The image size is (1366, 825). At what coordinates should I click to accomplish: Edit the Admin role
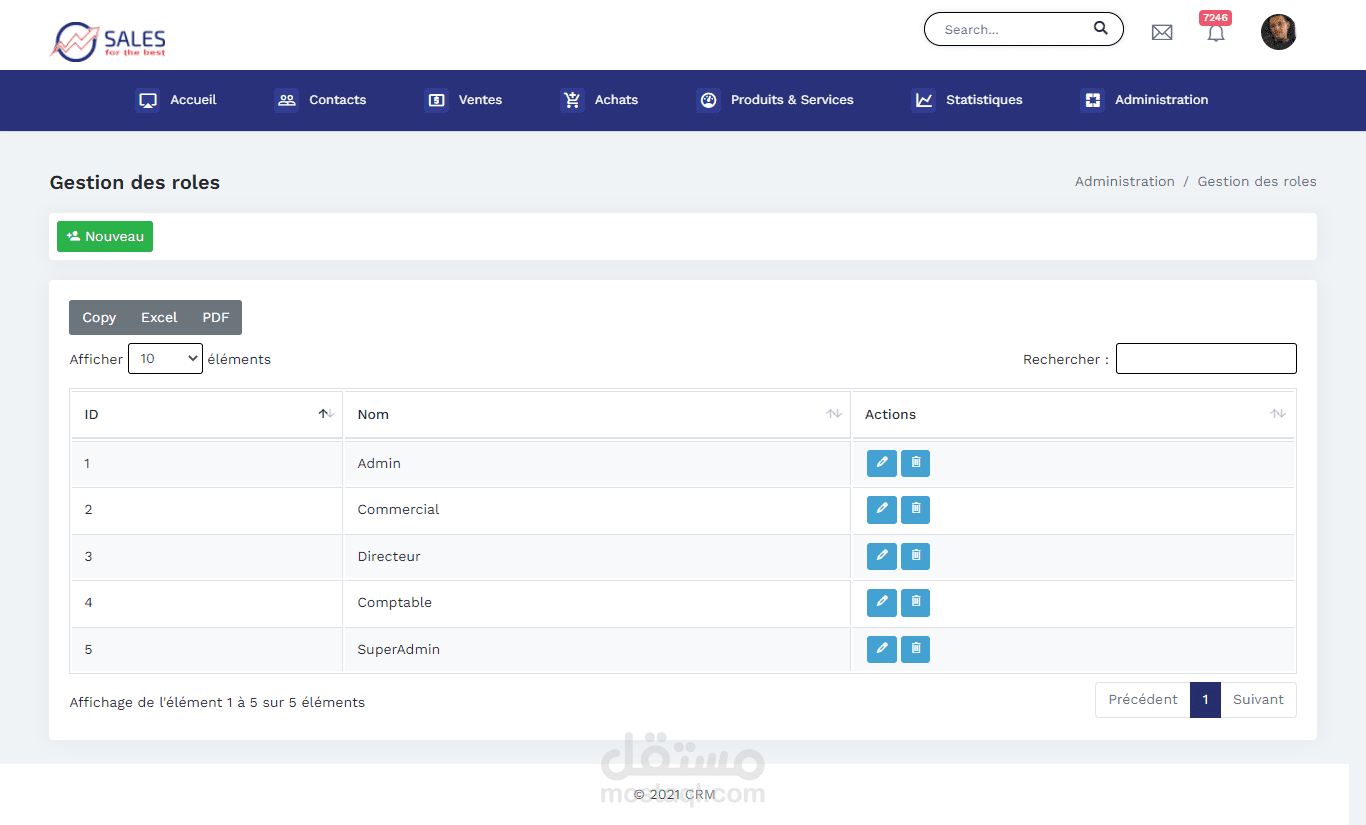point(882,464)
